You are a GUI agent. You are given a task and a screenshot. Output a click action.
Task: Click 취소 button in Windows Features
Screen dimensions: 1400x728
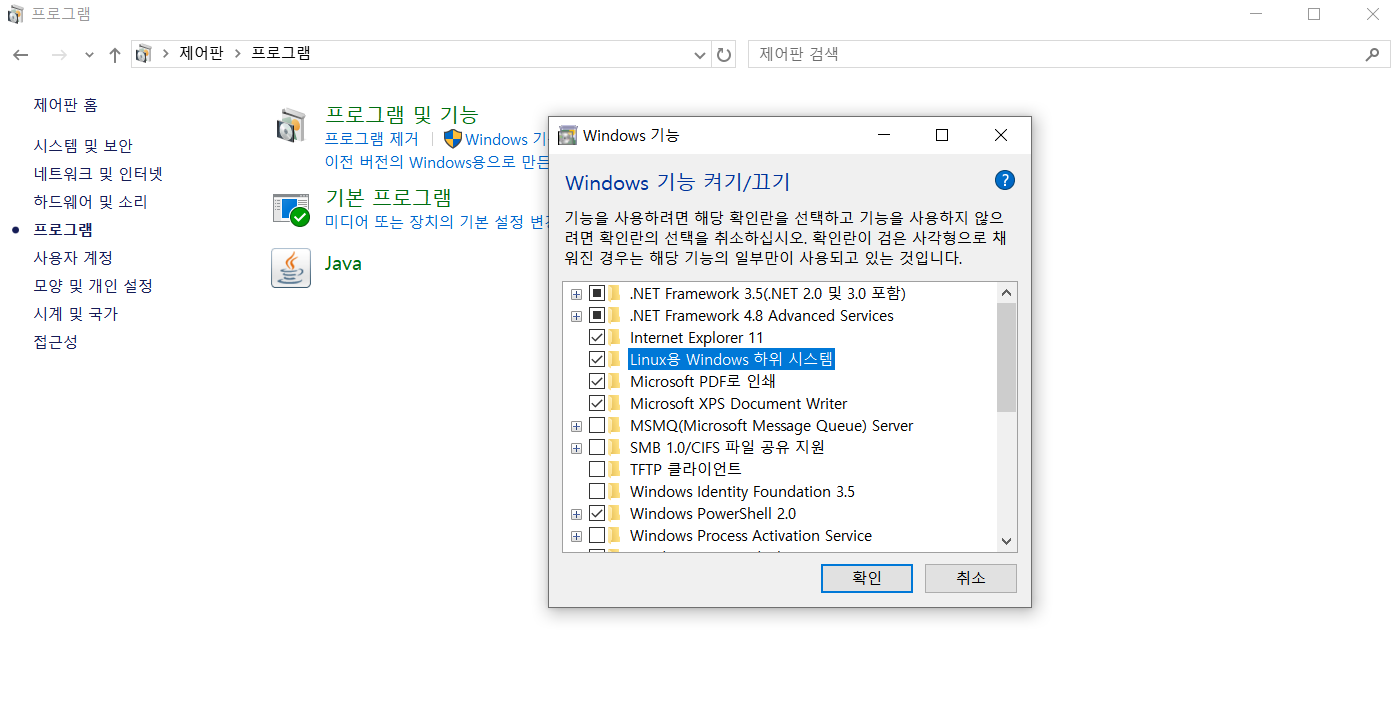971,578
